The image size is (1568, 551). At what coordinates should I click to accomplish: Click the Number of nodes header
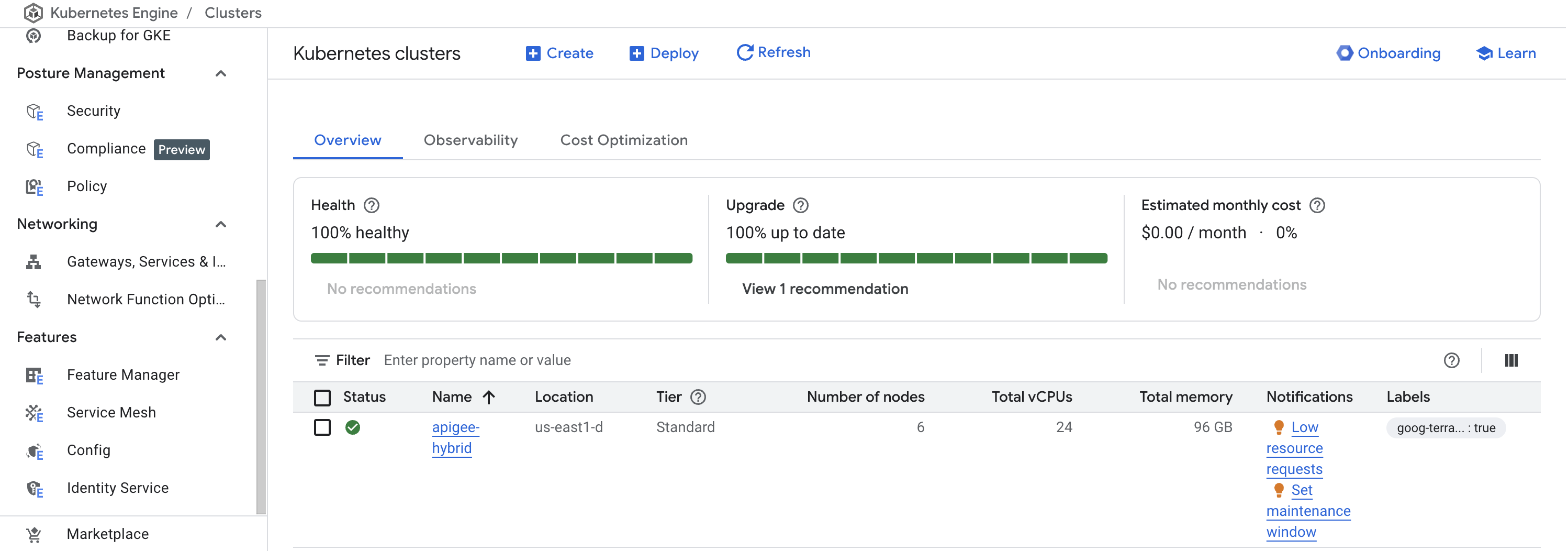865,398
